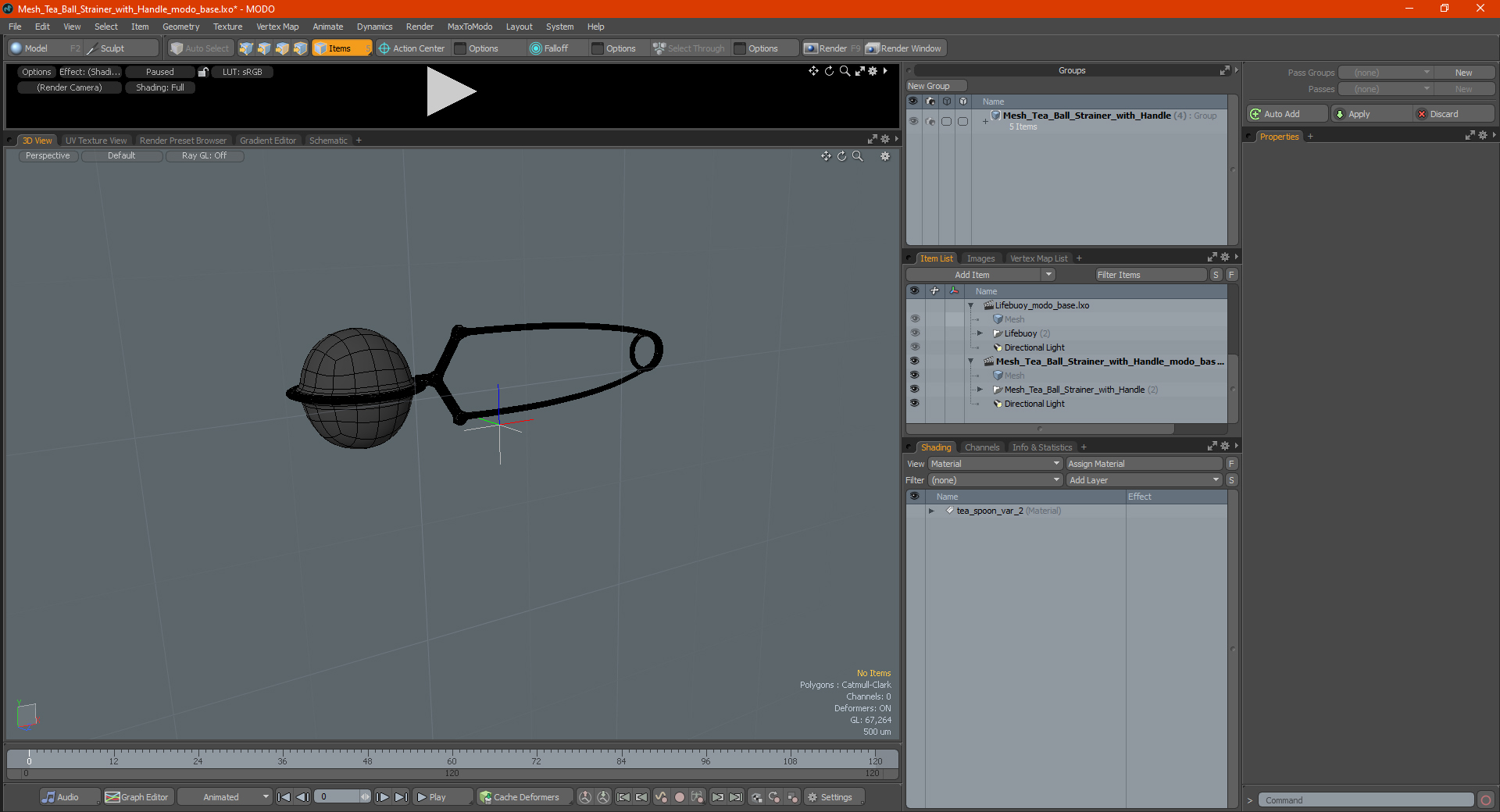
Task: Maximize the Groups panel
Action: coord(1224,70)
